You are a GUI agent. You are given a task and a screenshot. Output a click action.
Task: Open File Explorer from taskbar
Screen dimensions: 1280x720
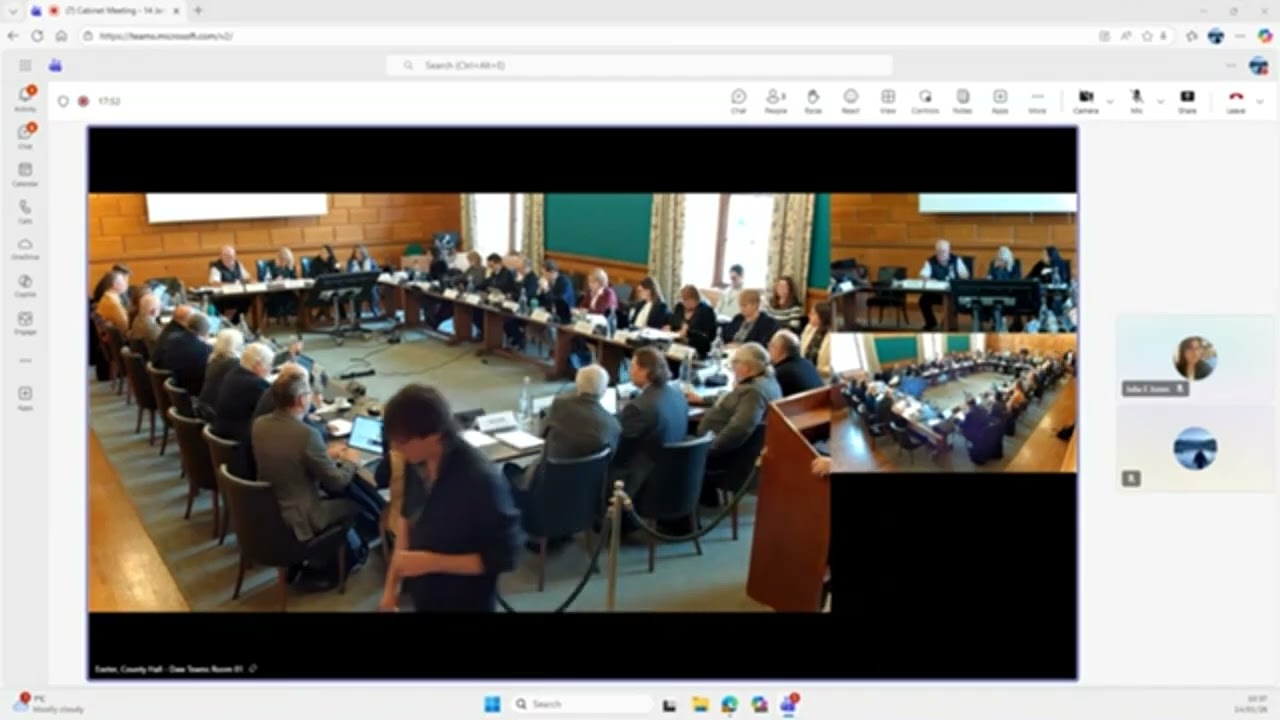point(700,704)
